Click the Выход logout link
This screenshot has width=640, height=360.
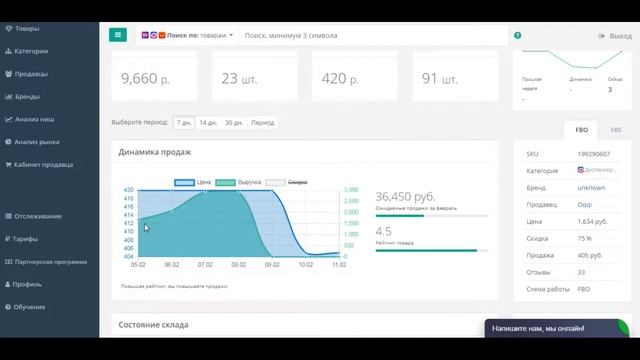[x=615, y=36]
